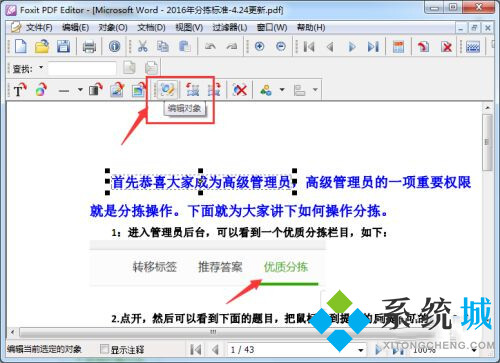Go to the next page from the toolbar
The height and width of the screenshot is (363, 500).
coord(352,47)
